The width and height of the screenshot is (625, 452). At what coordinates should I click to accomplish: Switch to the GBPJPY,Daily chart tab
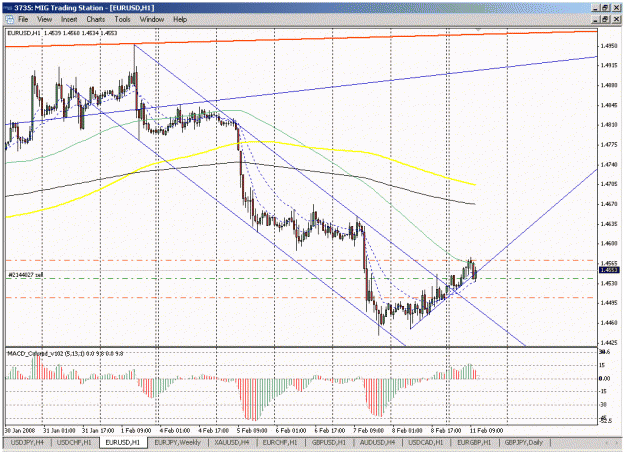coord(524,442)
